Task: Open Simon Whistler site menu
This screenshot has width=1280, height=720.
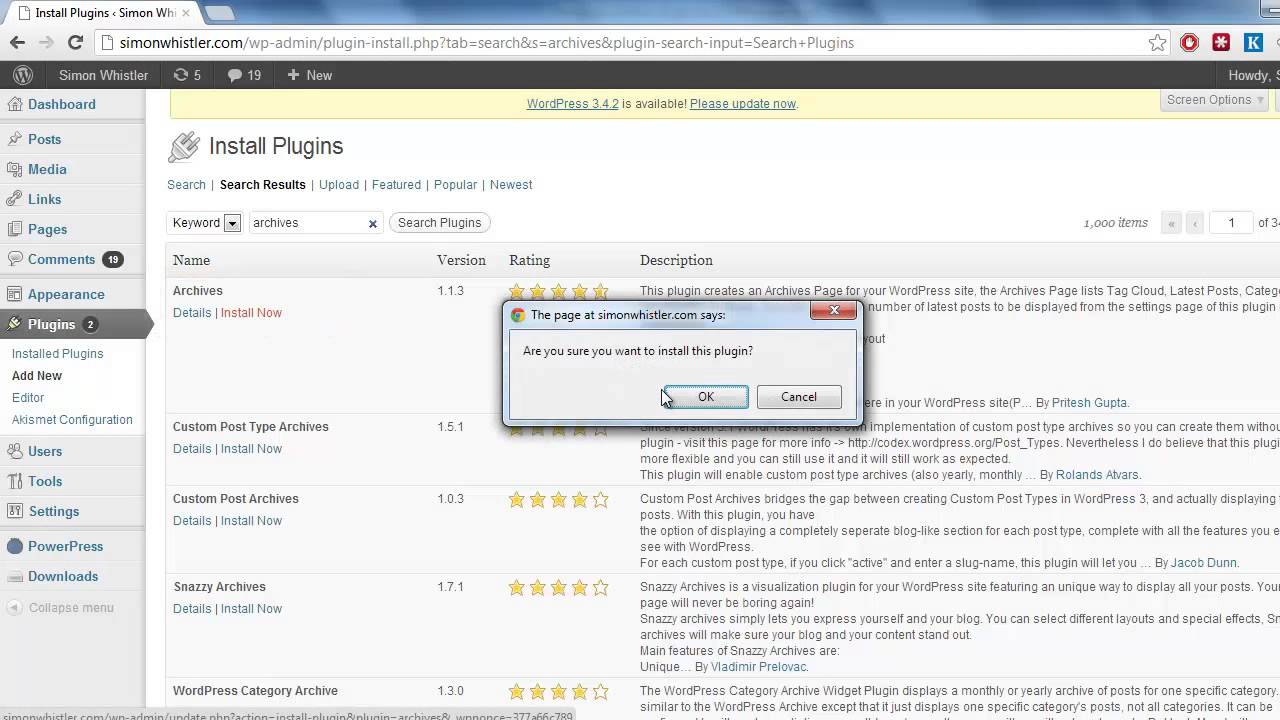Action: (x=103, y=75)
